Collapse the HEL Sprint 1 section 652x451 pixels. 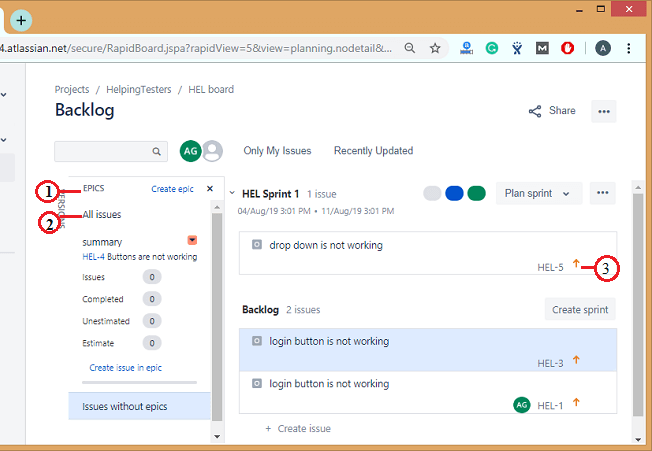coord(232,193)
